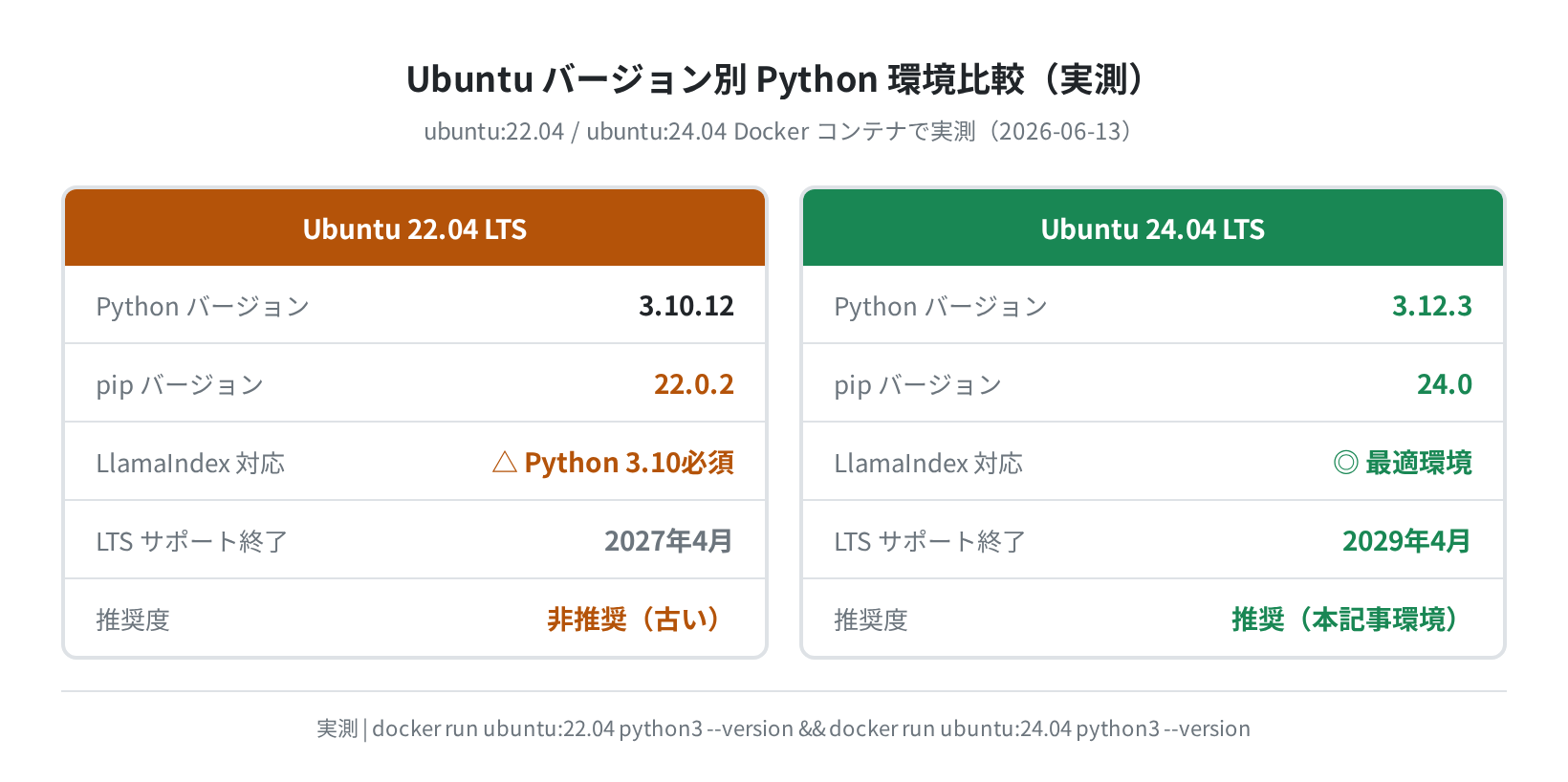
Task: Select 'pip バージョン' label in the Ubuntu 22.04 card
Action: pyautogui.click(x=180, y=385)
